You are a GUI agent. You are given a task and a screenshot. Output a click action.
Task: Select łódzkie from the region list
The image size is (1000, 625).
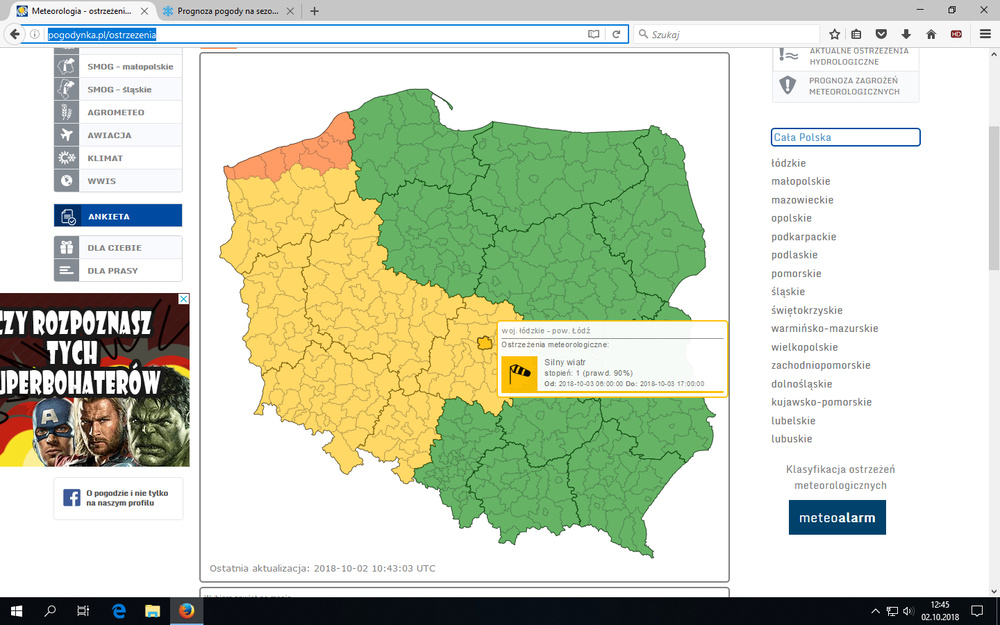click(788, 163)
